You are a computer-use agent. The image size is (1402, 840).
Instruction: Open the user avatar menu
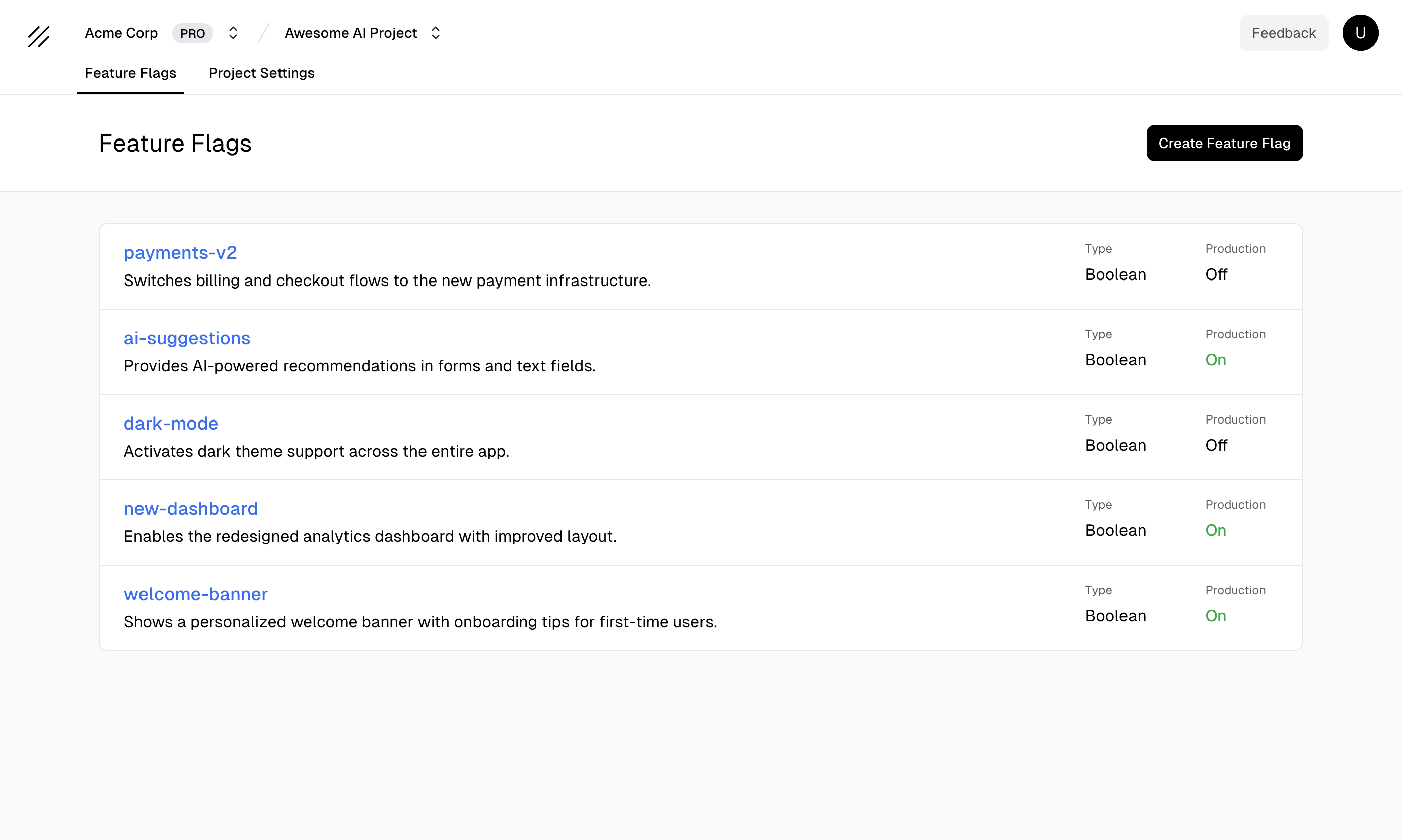click(1360, 32)
